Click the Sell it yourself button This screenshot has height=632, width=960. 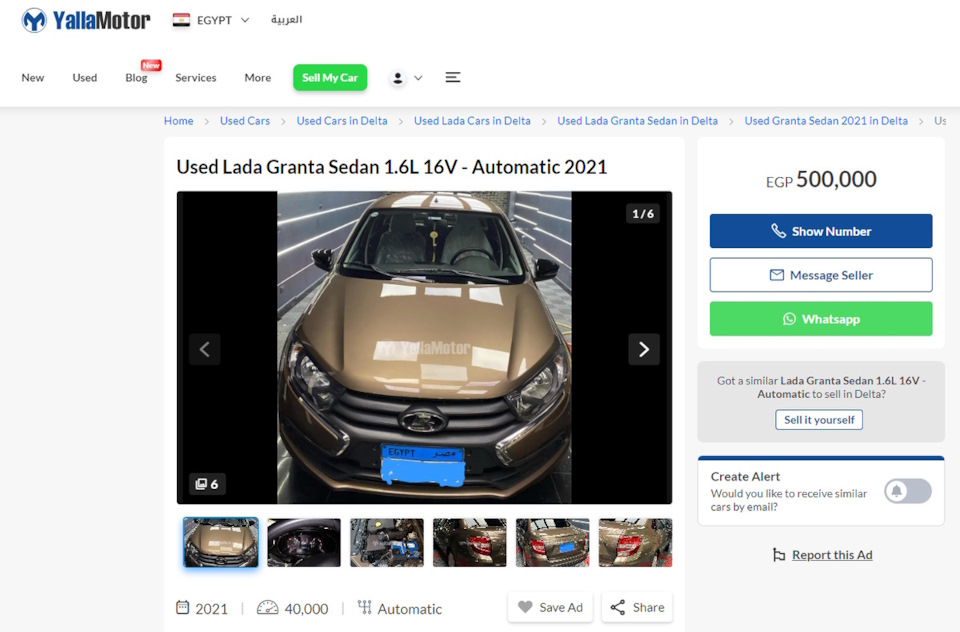[819, 419]
